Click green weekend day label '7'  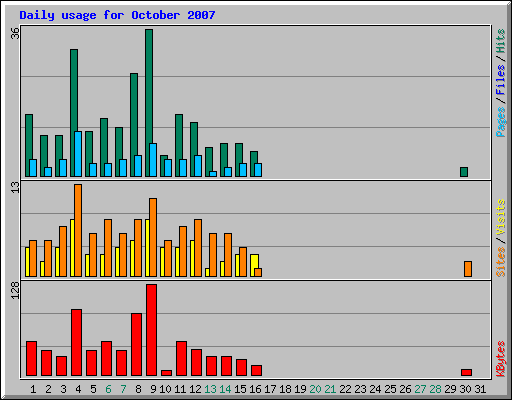tap(123, 389)
